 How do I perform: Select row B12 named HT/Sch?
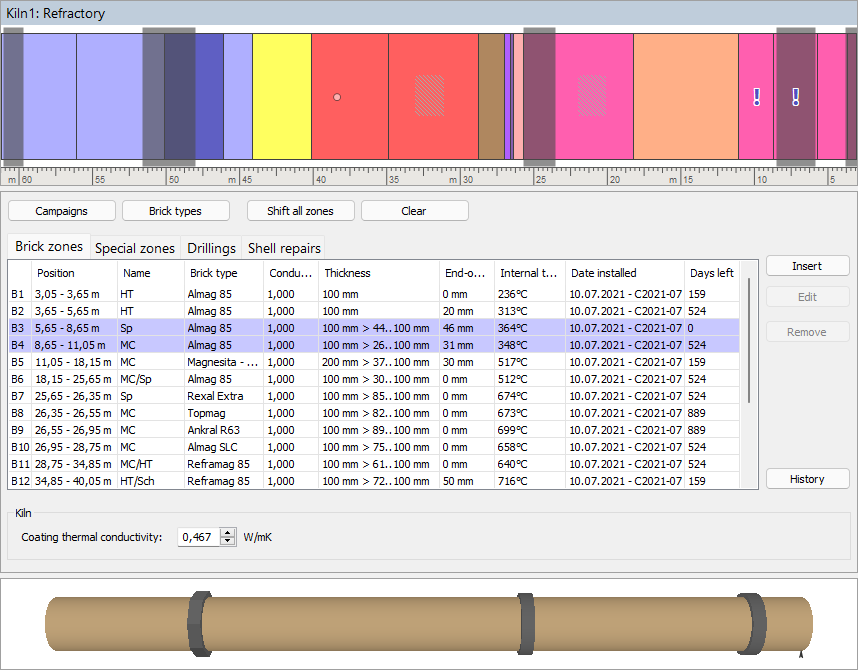(x=374, y=481)
